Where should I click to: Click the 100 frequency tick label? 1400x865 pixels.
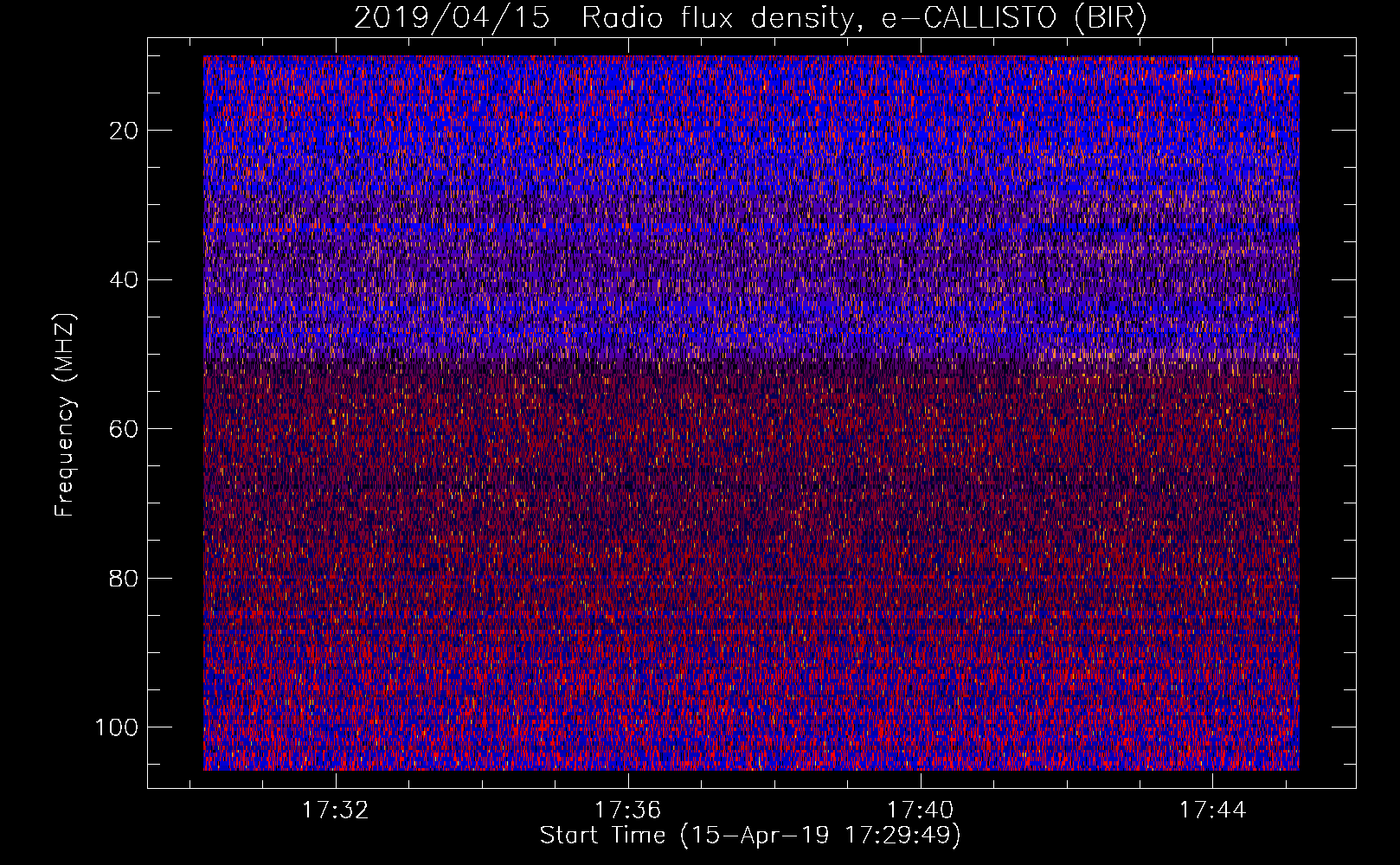click(x=117, y=727)
